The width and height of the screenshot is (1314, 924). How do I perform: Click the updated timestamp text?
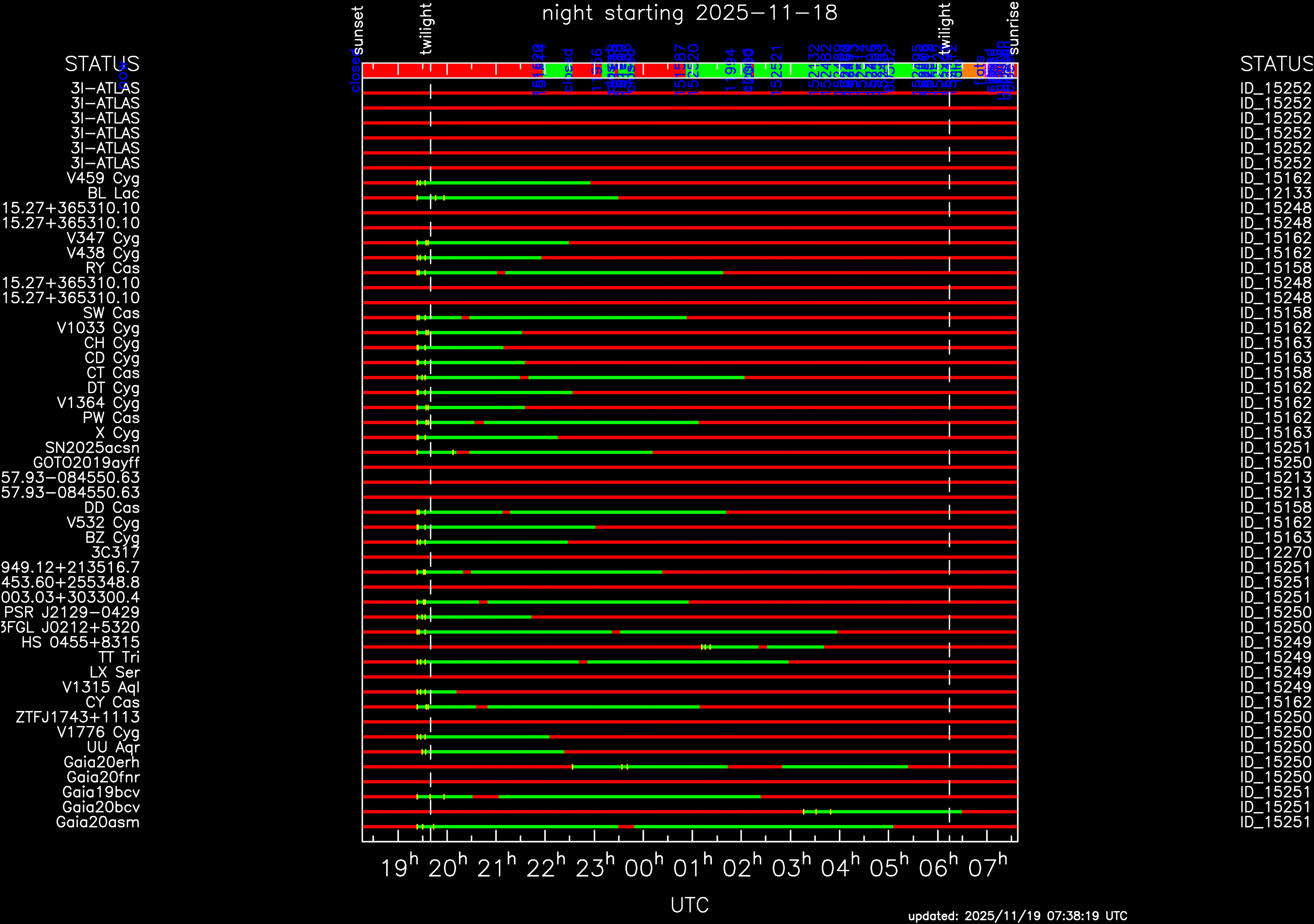[1018, 916]
